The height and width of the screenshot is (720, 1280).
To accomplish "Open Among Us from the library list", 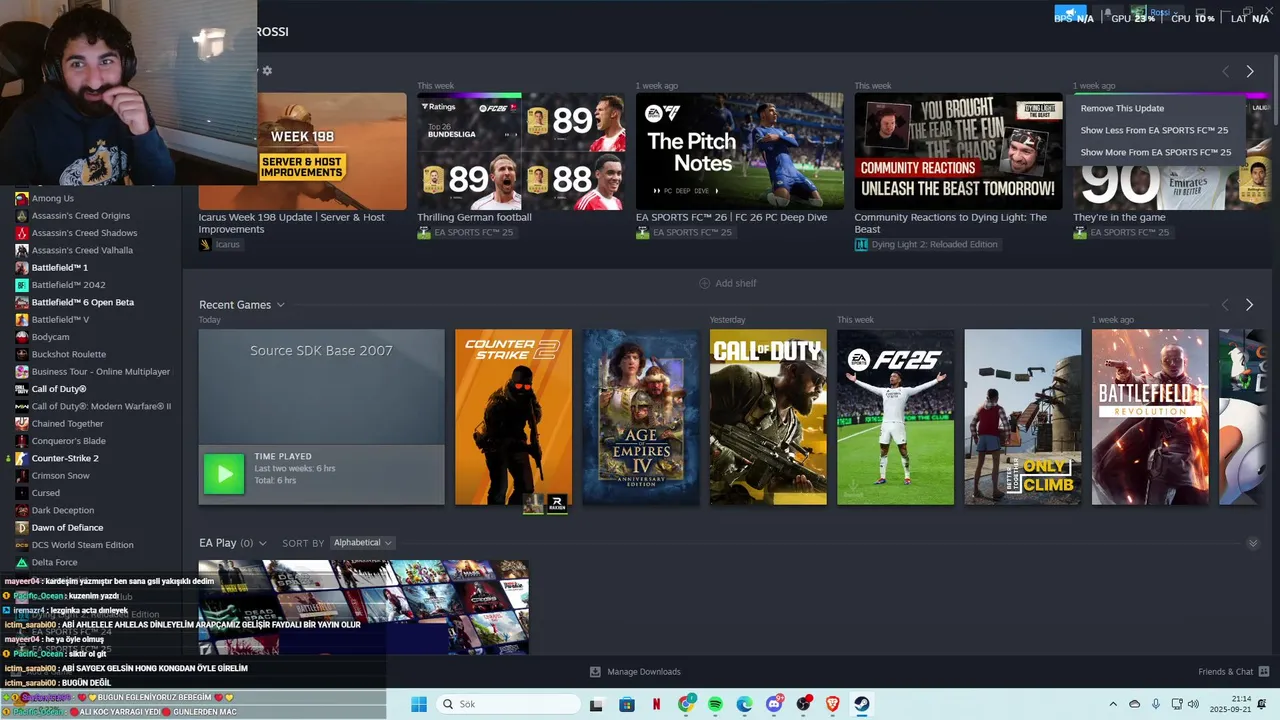I will pos(52,198).
